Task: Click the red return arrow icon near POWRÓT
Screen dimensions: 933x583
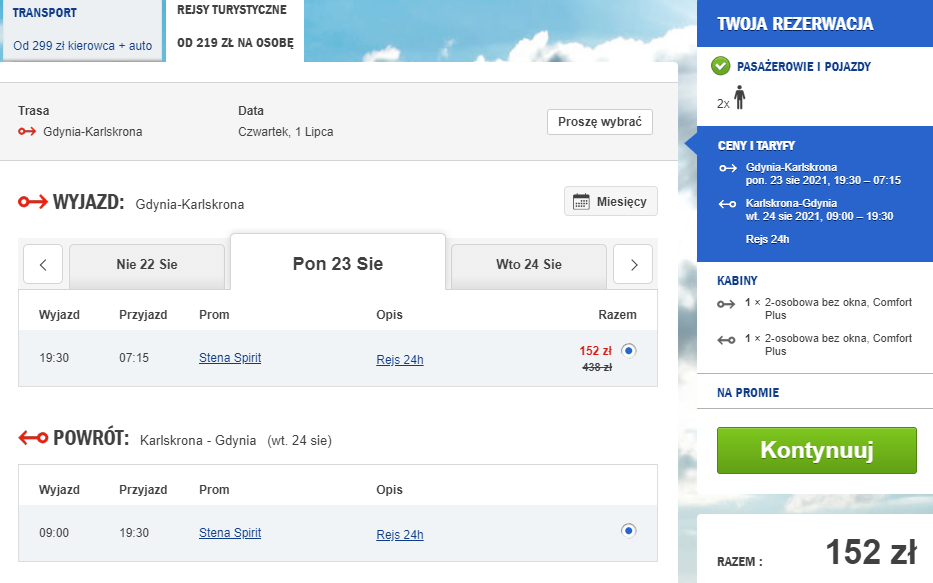Action: tap(33, 438)
